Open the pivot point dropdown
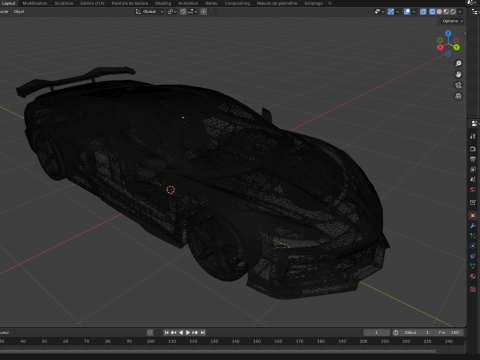This screenshot has height=360, width=480. 172,12
